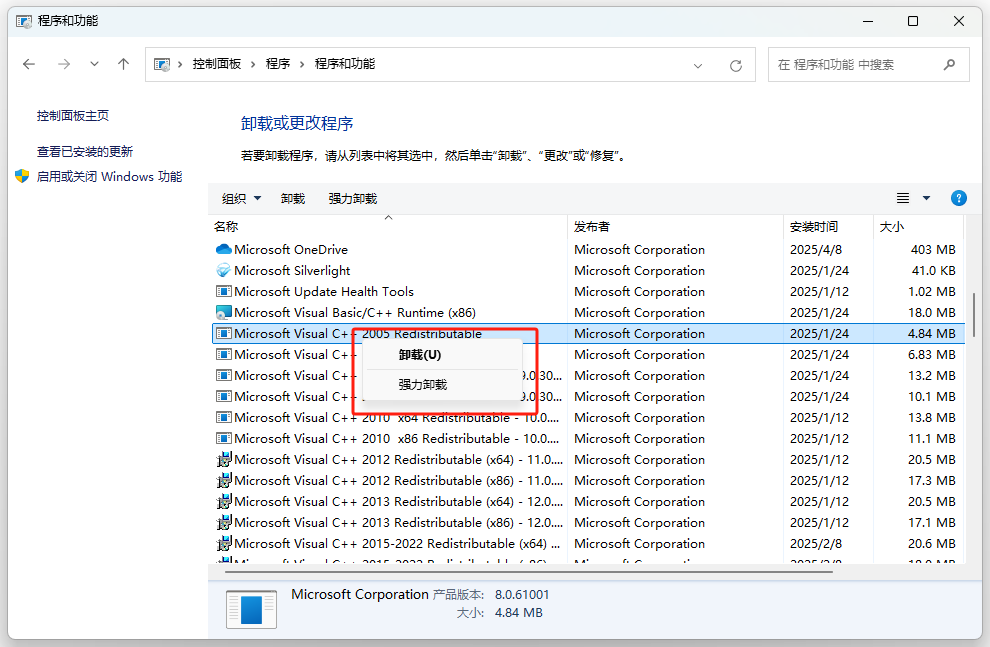Select Visual C++ 2010 x64 Redistributable entry
This screenshot has height=647, width=990.
point(588,417)
